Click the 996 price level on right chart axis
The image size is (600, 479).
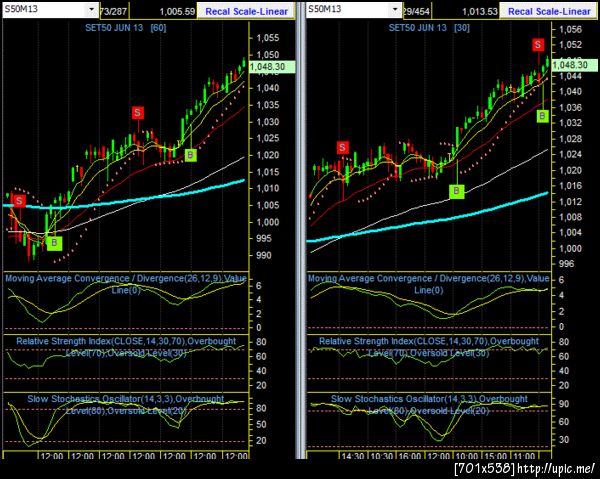(566, 264)
